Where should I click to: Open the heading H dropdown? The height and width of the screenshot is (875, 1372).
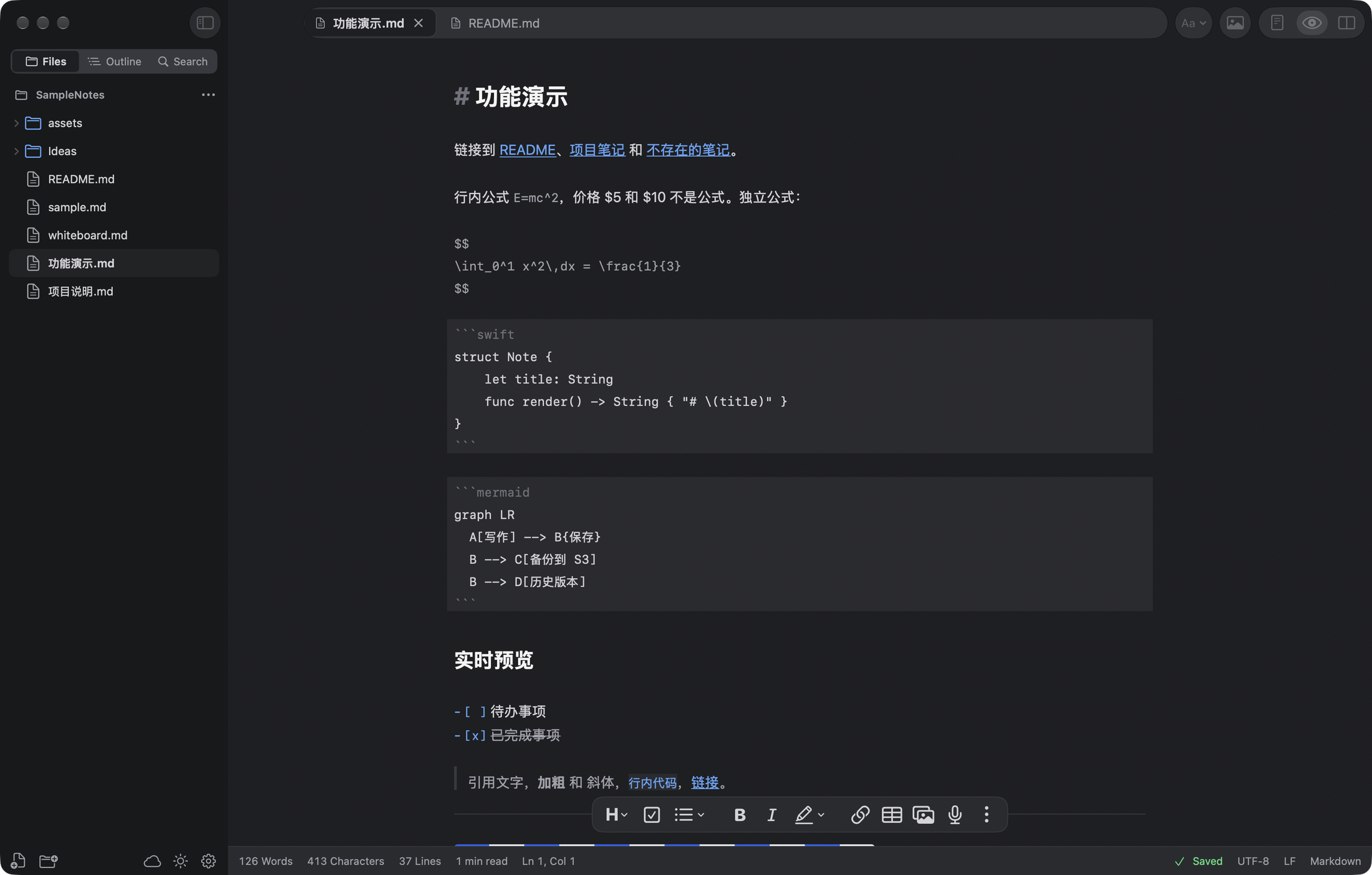click(x=616, y=815)
